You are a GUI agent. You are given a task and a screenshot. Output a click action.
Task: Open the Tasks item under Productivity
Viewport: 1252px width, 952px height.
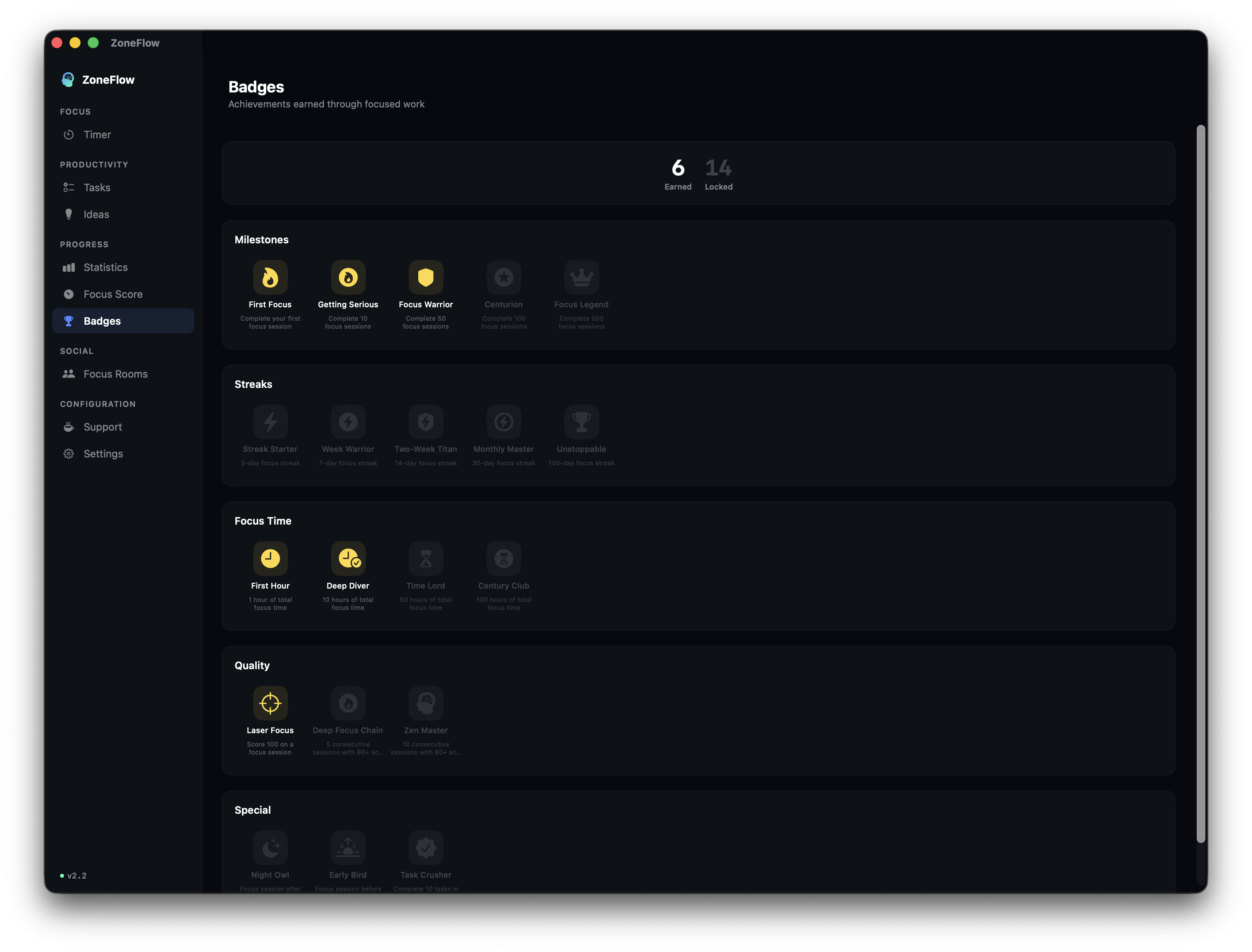click(x=97, y=188)
